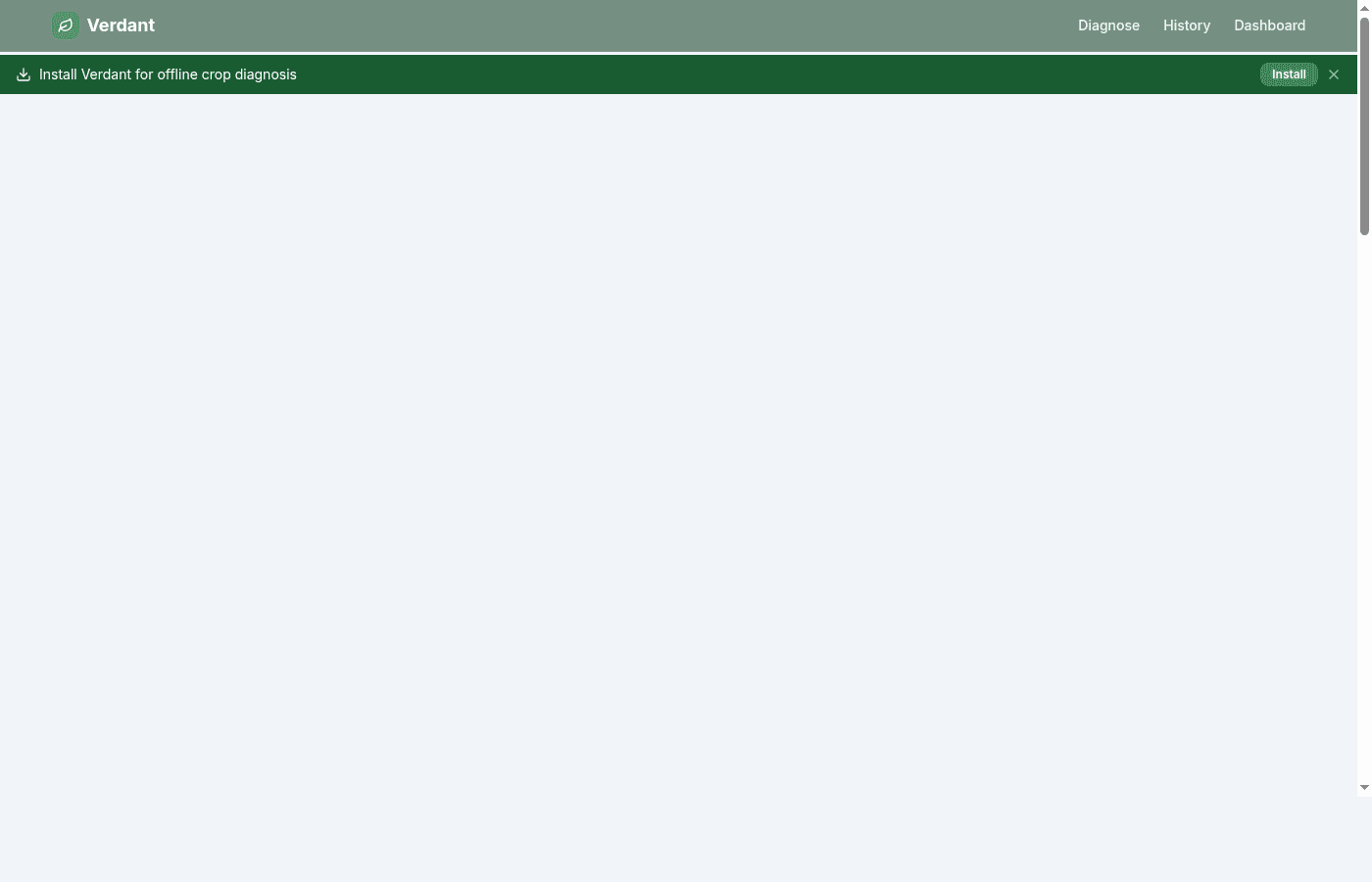The width and height of the screenshot is (1372, 882).
Task: Click the empty green area of the install banner
Action: tap(774, 74)
